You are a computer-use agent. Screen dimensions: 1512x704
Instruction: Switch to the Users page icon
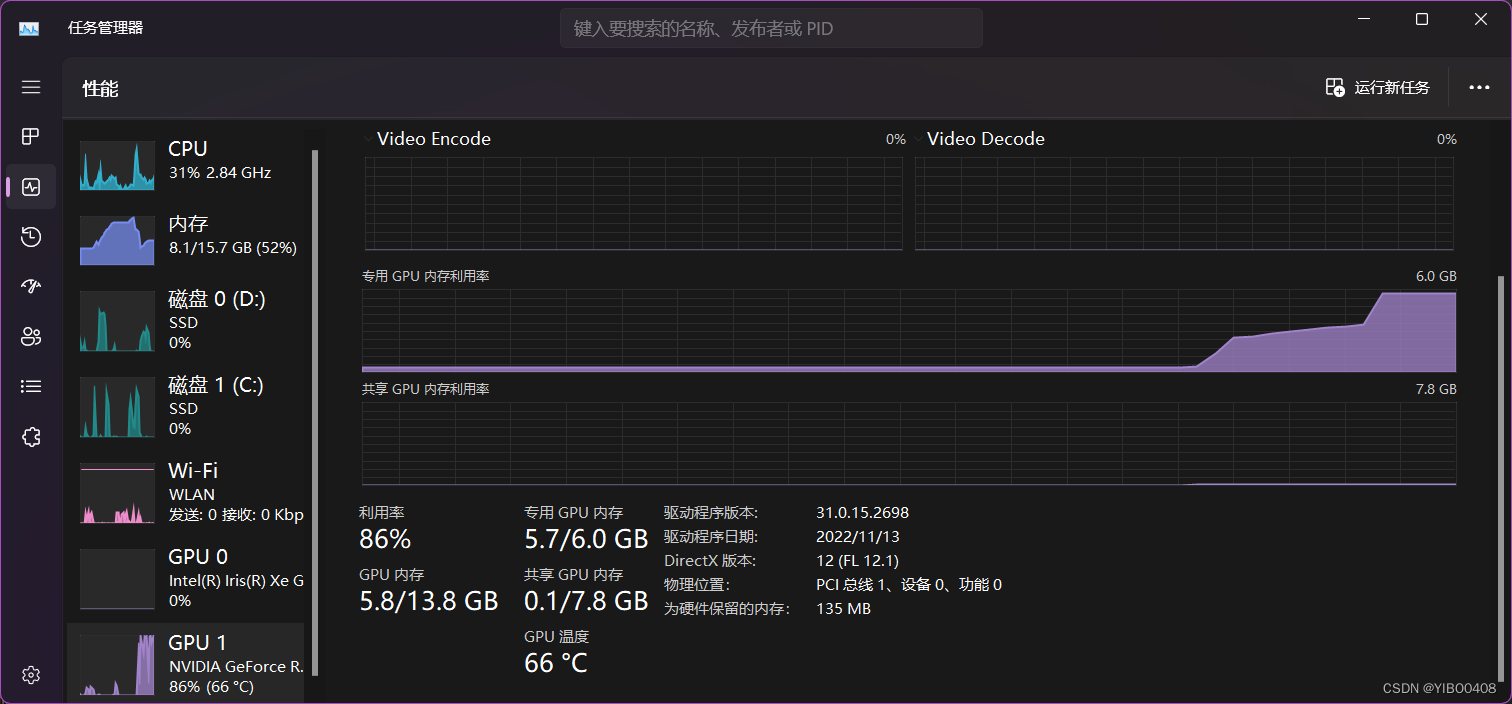(31, 337)
